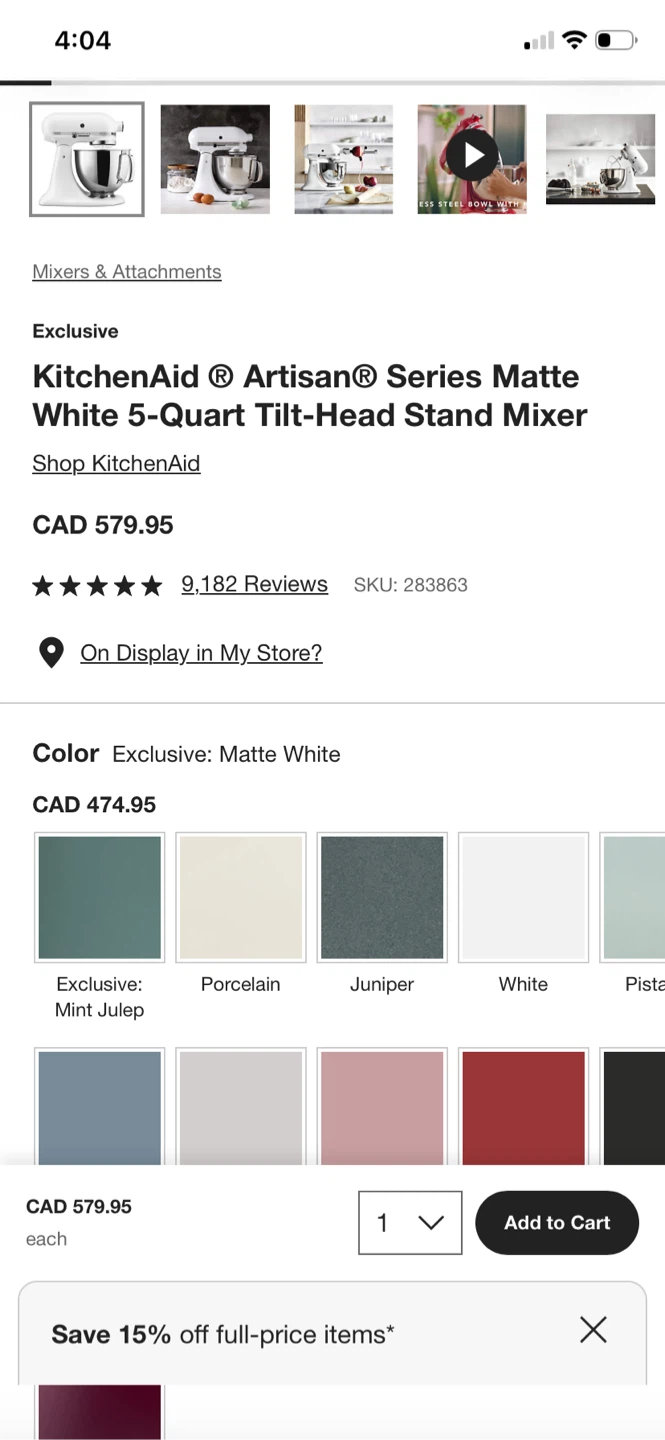665x1440 pixels.
Task: View the first white mixer thumbnail
Action: (87, 159)
